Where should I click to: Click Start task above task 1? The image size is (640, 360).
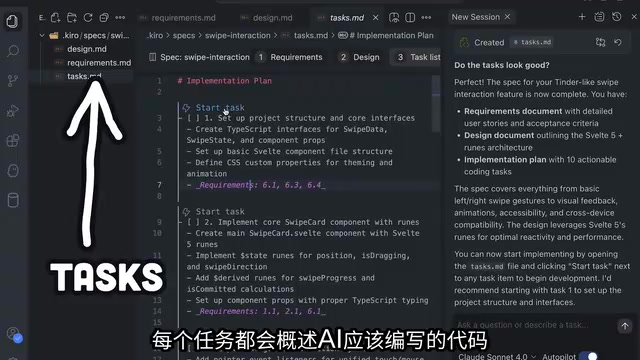point(220,108)
